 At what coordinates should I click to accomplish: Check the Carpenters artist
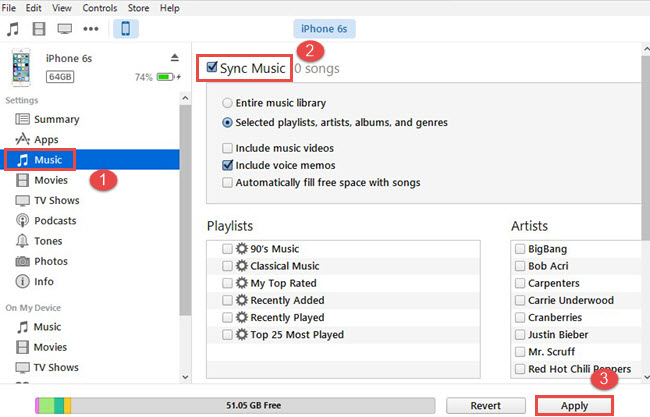[x=520, y=283]
